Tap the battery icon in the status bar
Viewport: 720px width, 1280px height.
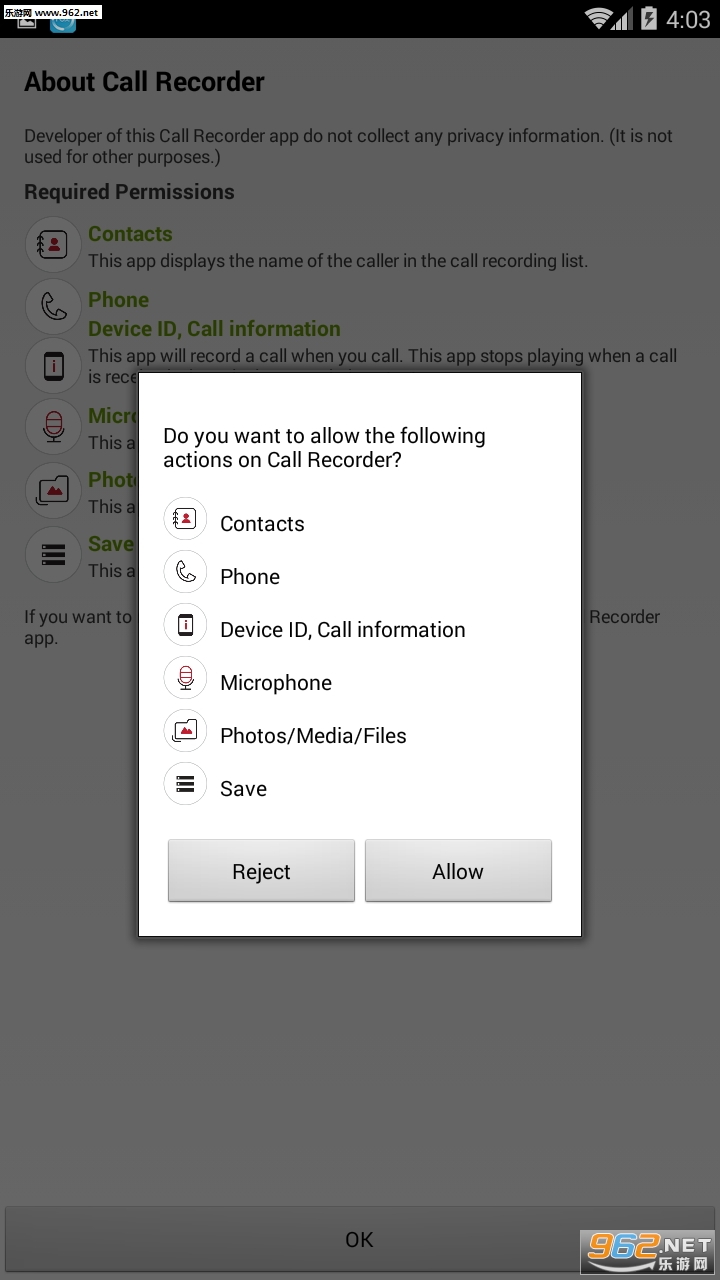click(649, 18)
